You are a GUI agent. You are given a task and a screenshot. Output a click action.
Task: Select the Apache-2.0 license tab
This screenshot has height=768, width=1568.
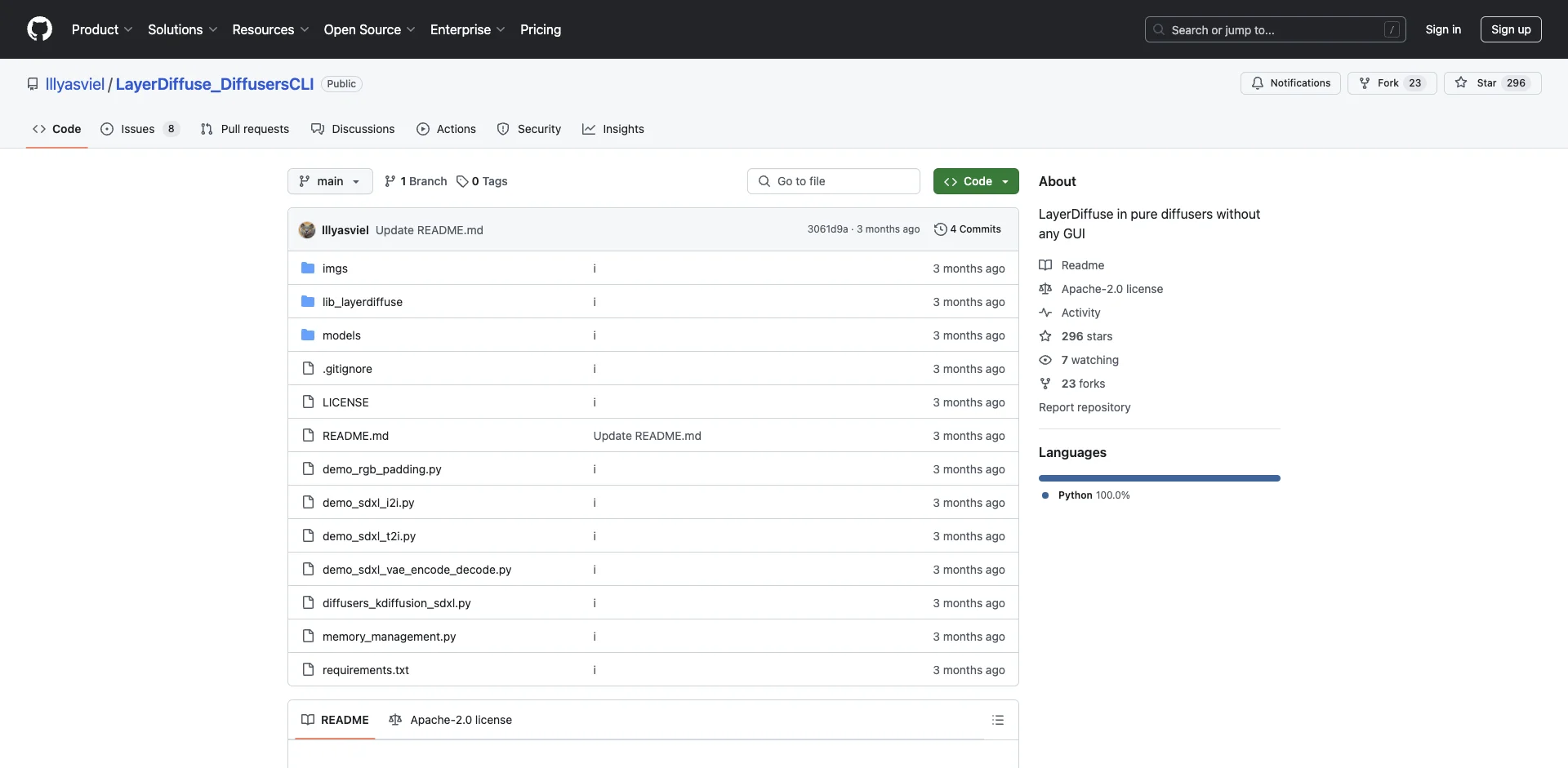[451, 720]
